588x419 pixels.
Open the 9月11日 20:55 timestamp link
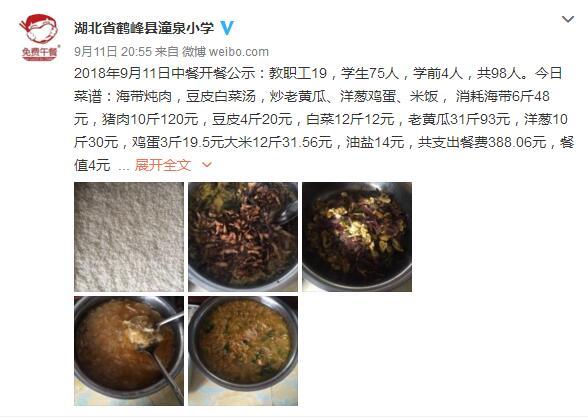(x=113, y=52)
